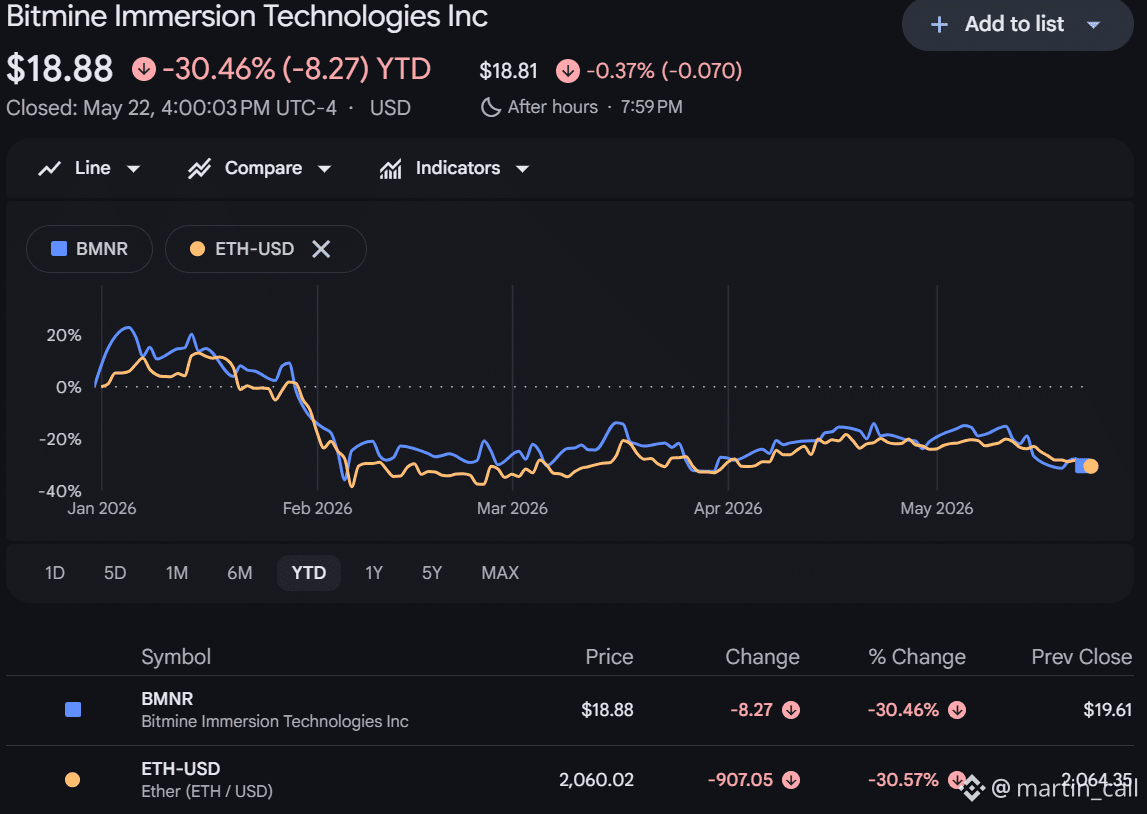Click the down arrow next to ETH change -907.05
The image size is (1147, 814).
click(791, 780)
